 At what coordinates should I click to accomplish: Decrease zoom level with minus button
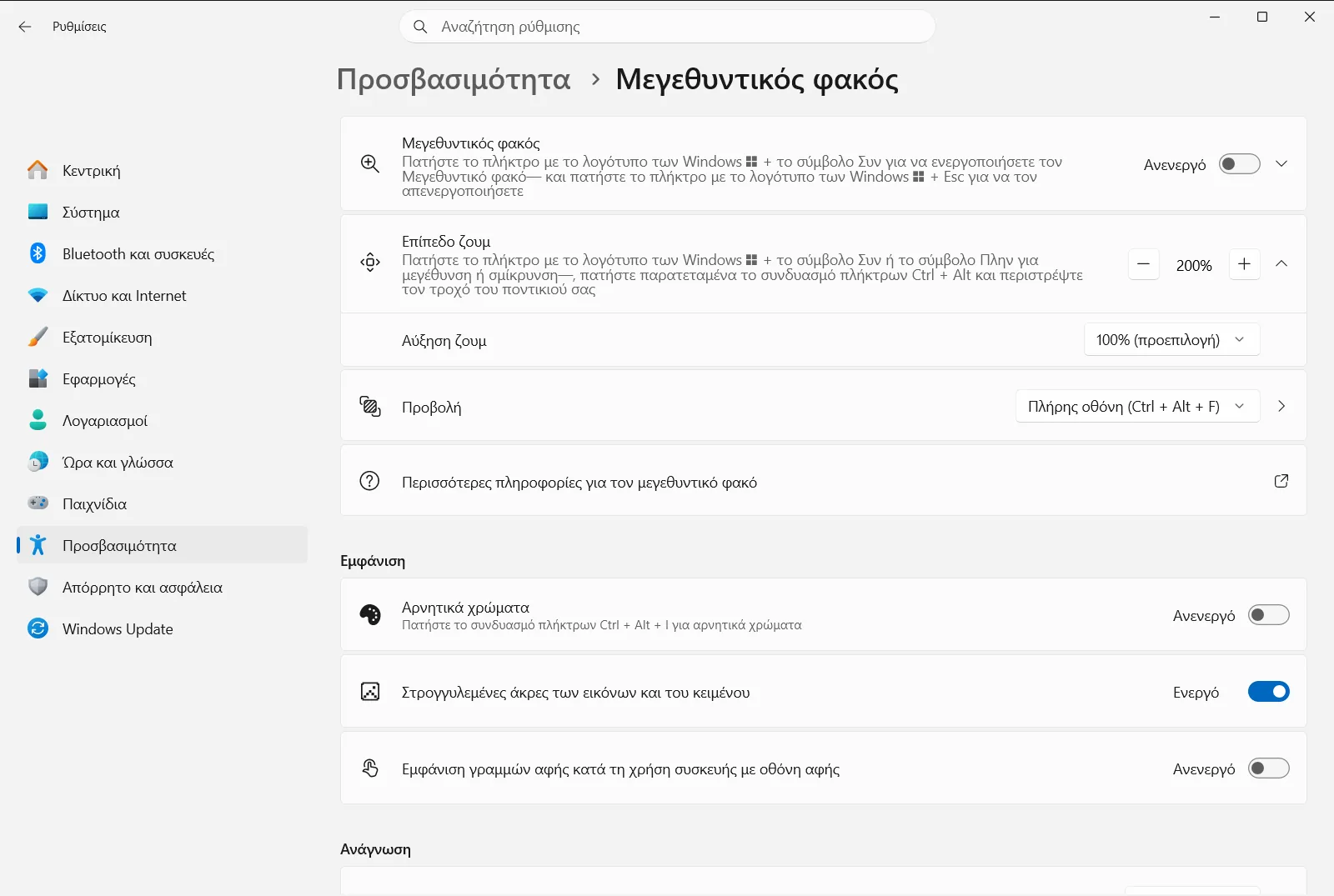pyautogui.click(x=1144, y=264)
